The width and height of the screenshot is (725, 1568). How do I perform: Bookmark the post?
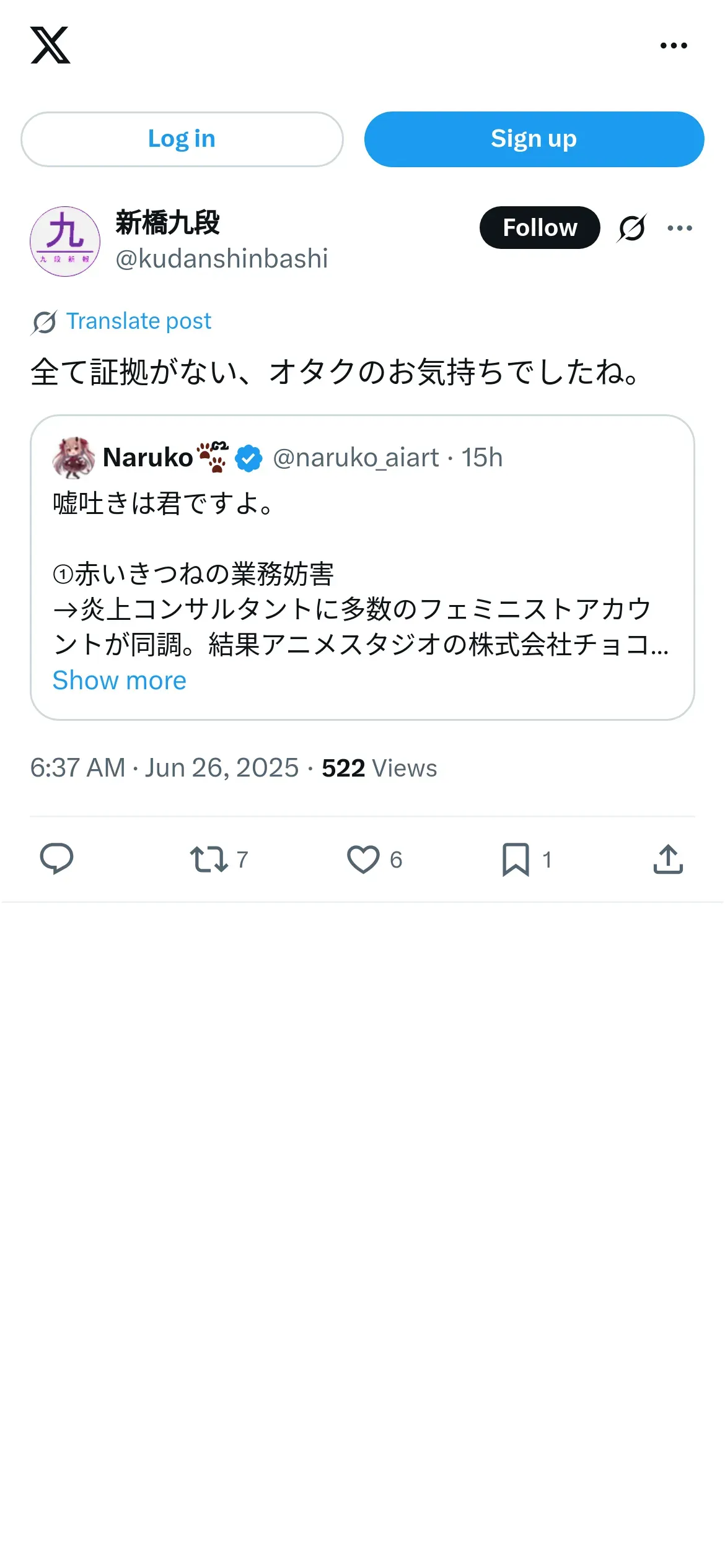point(516,860)
